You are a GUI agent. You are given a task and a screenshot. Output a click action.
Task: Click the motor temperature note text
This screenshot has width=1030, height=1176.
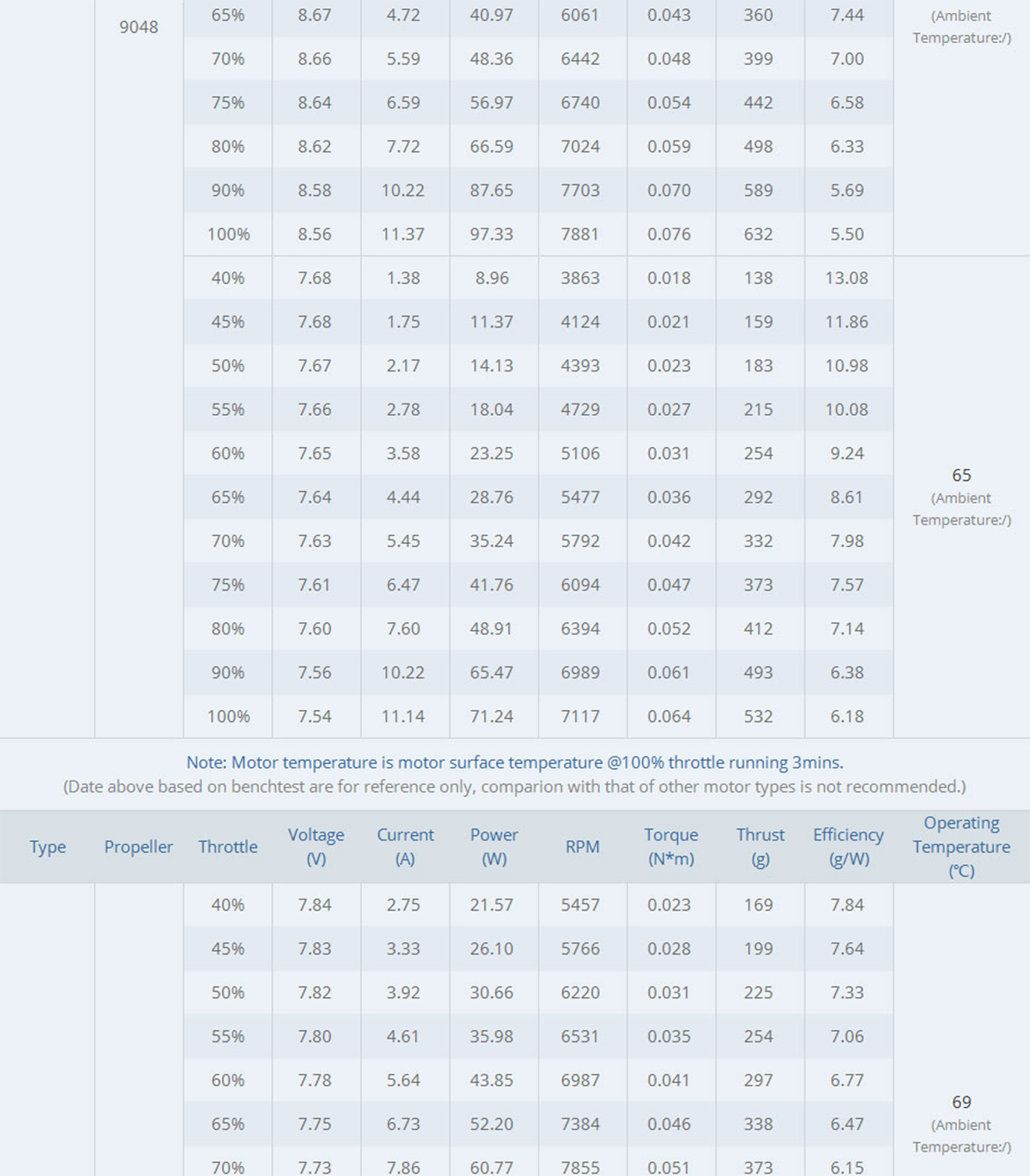click(x=514, y=762)
